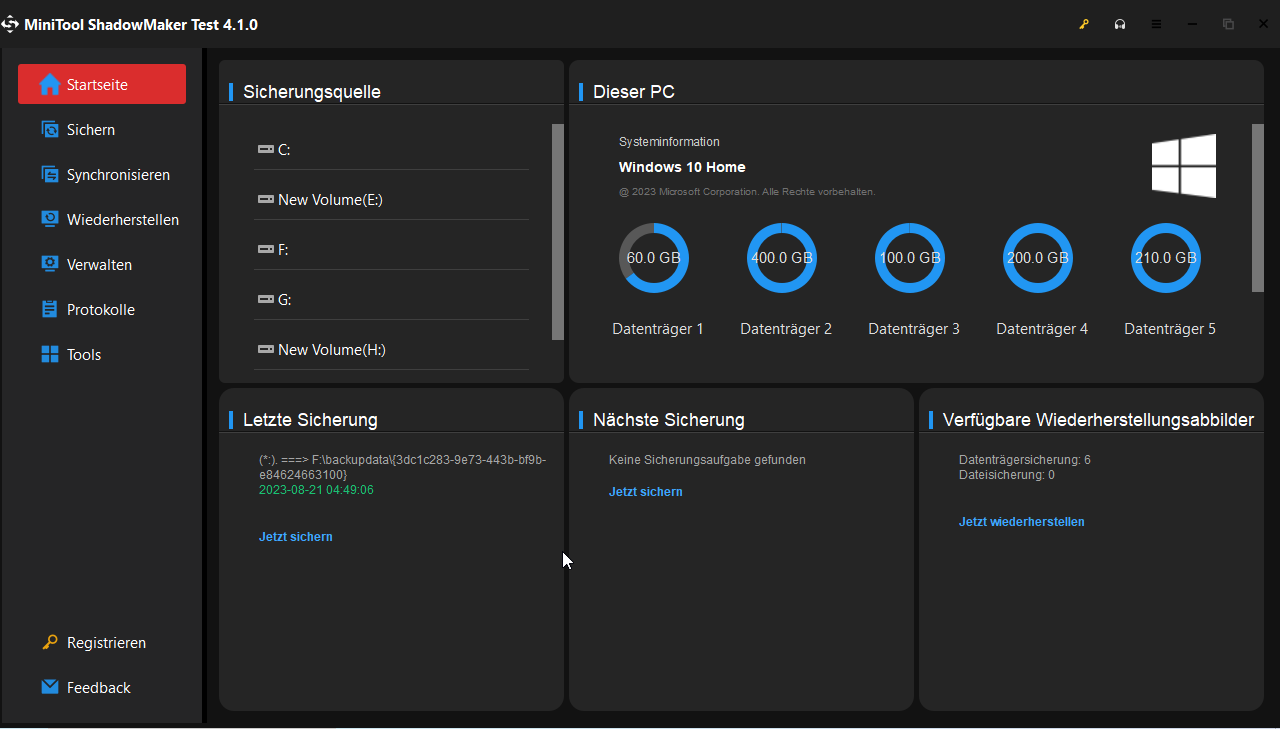Open the Startseite home icon
Viewport: 1280px width, 729px height.
[50, 85]
